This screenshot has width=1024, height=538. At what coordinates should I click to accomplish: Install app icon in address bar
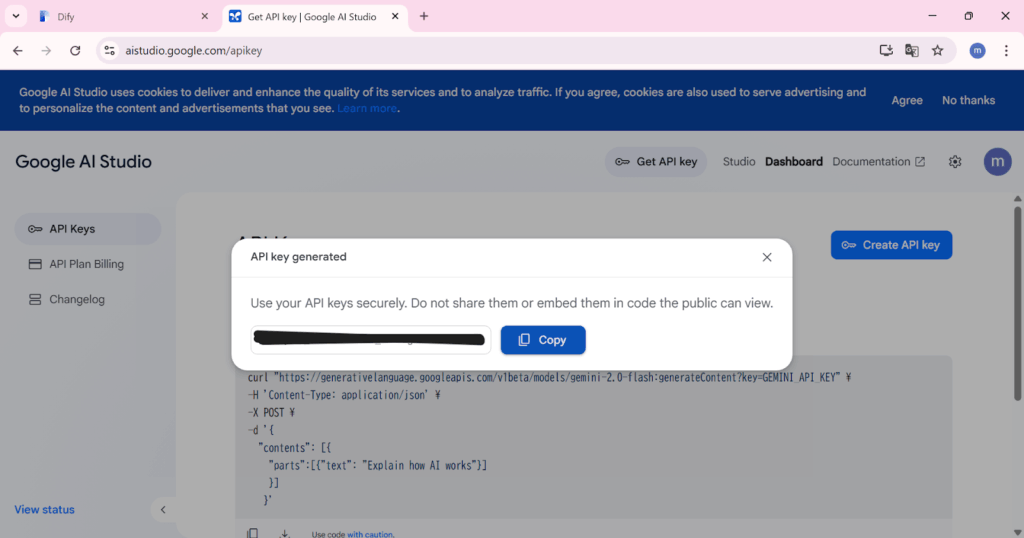886,50
